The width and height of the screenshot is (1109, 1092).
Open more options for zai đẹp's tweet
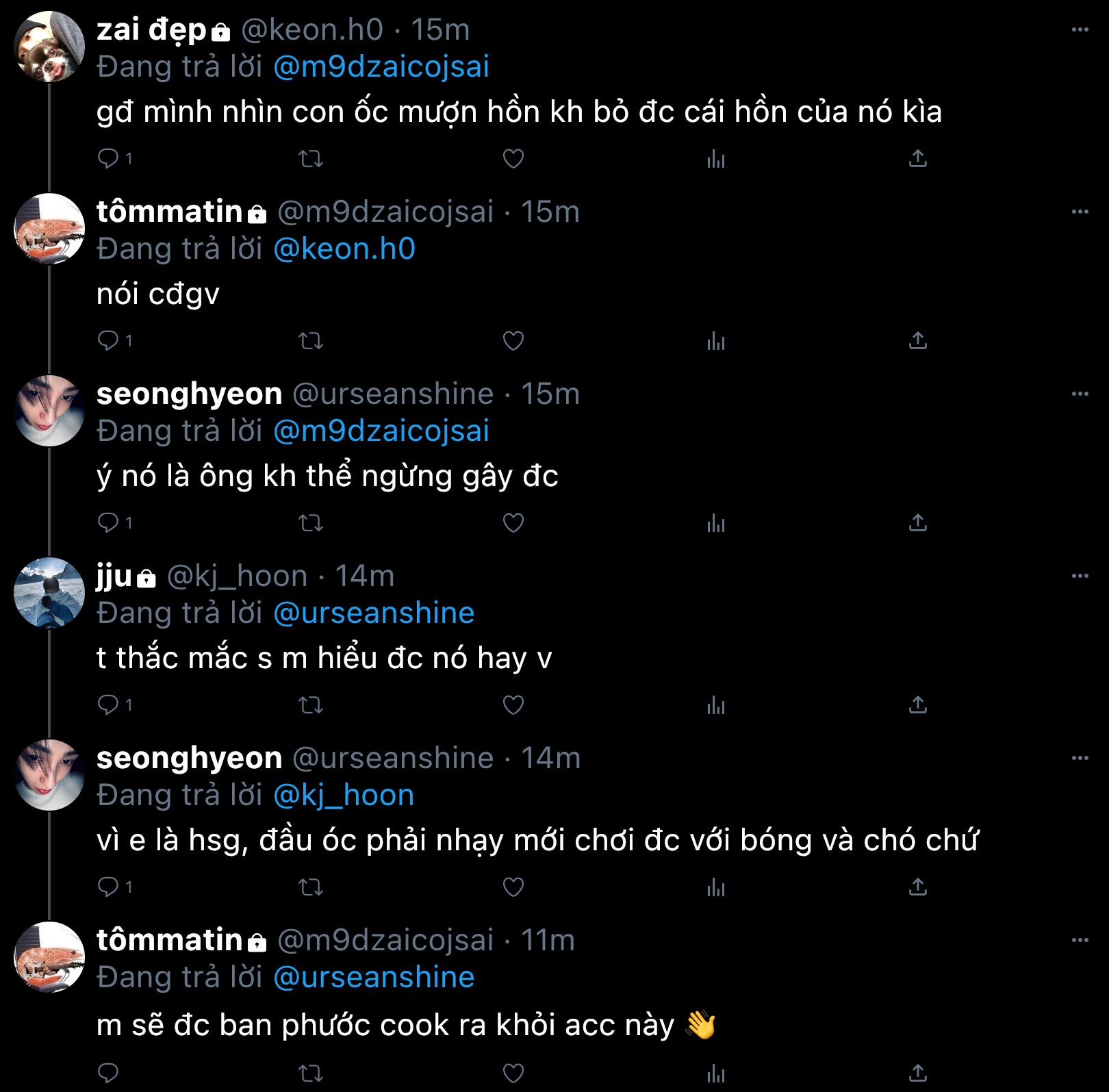click(1080, 30)
